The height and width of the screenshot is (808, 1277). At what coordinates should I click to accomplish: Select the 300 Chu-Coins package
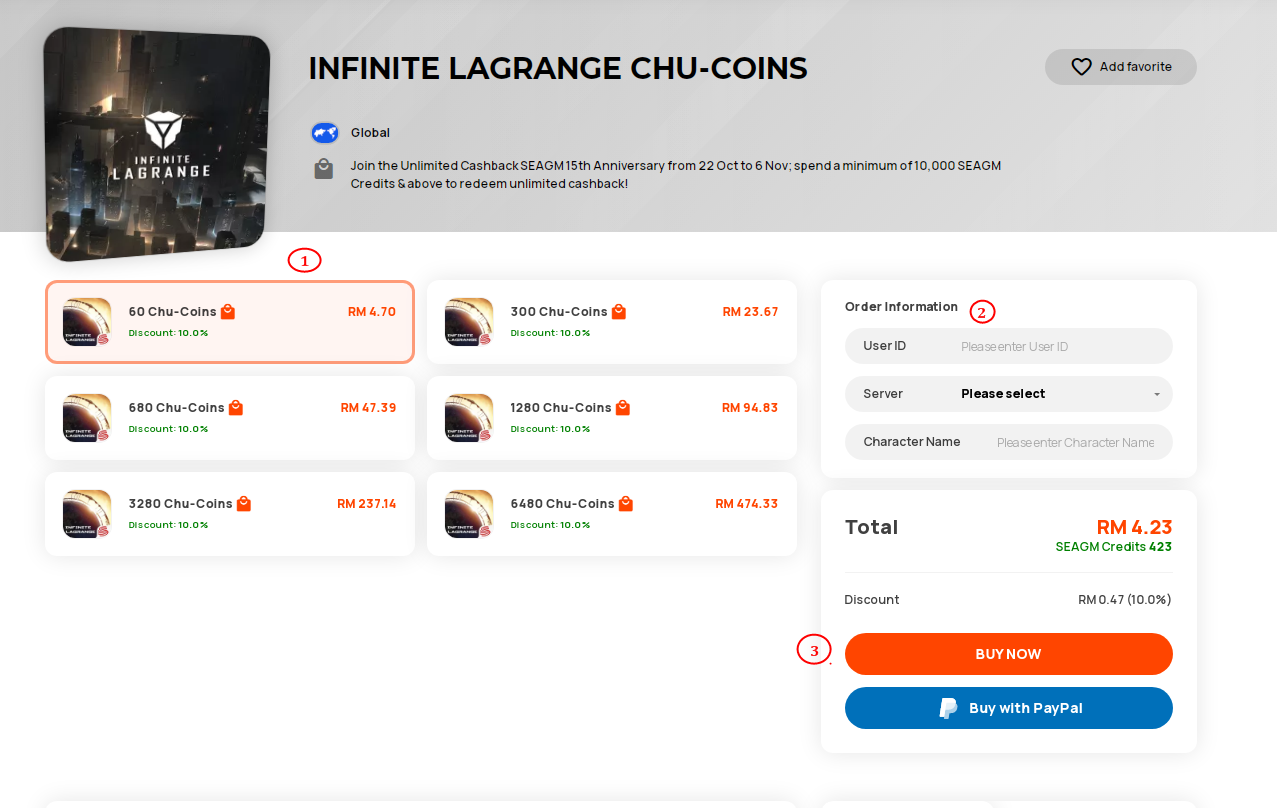tap(612, 322)
